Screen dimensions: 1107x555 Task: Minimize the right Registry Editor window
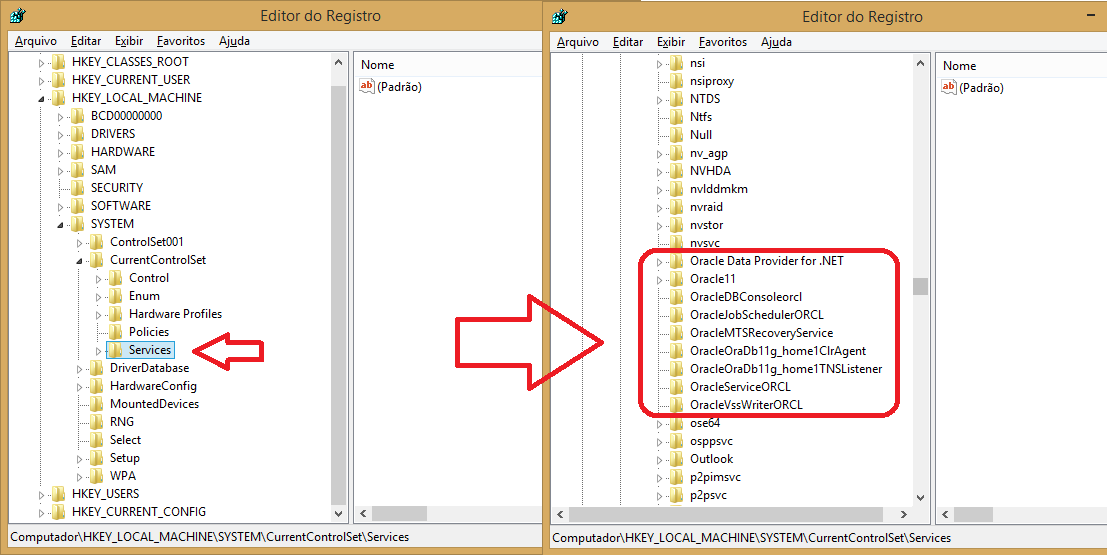pyautogui.click(x=1092, y=15)
